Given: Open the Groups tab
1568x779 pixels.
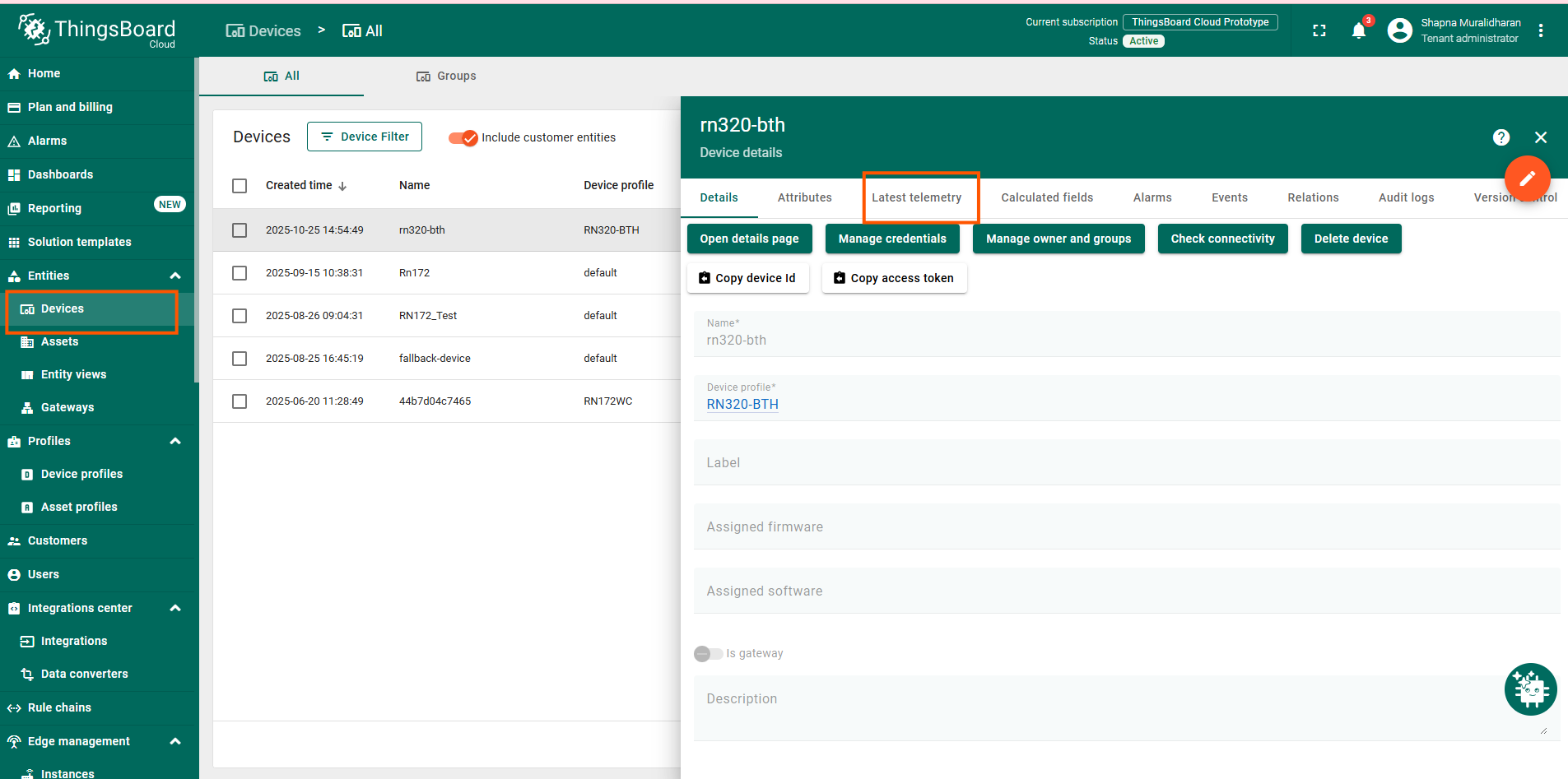Looking at the screenshot, I should coord(446,76).
